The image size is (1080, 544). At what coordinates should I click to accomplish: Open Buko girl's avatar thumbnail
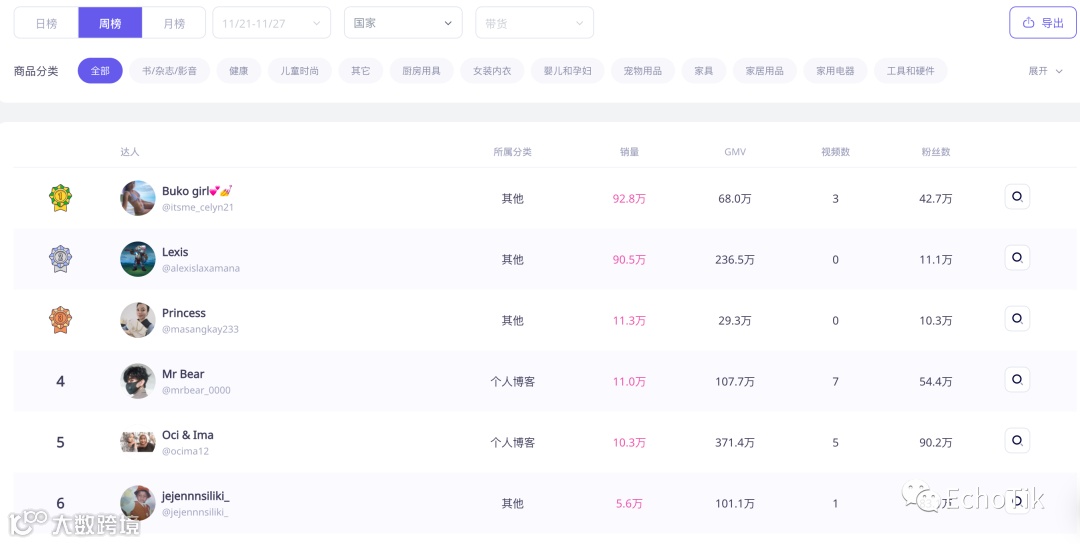click(x=138, y=198)
